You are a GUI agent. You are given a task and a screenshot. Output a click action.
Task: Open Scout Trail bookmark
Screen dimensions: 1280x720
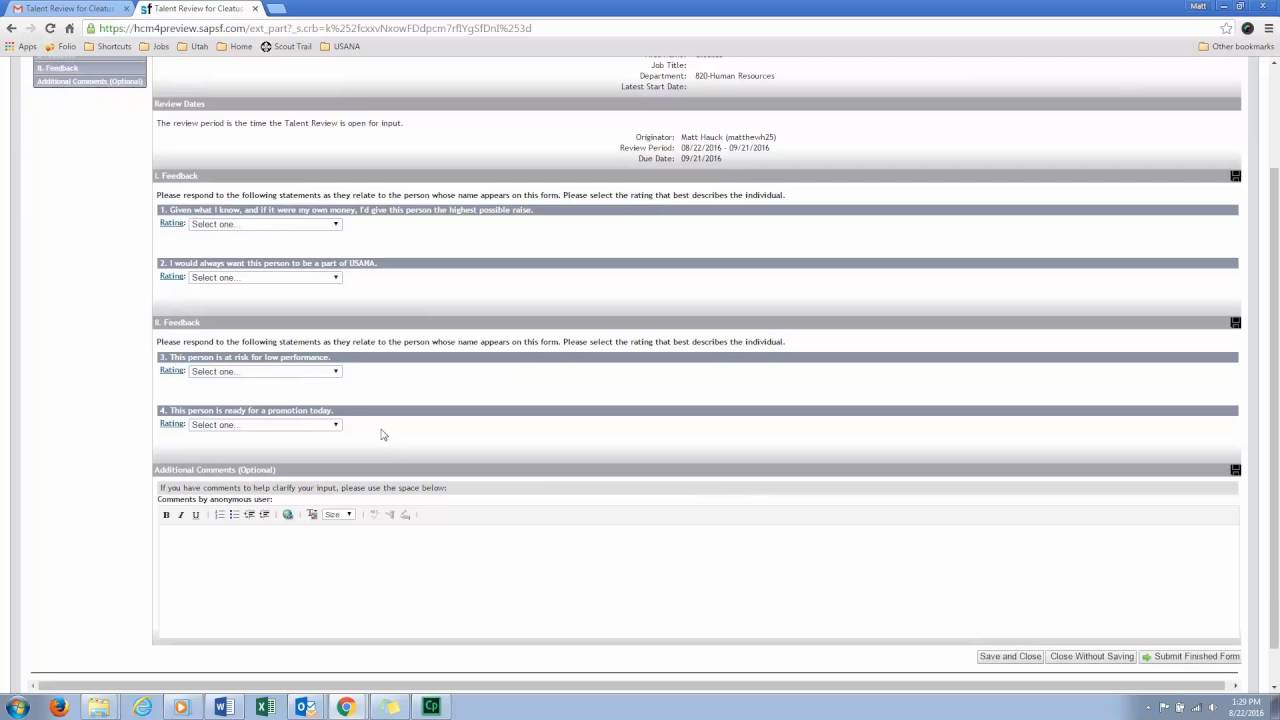[x=286, y=46]
